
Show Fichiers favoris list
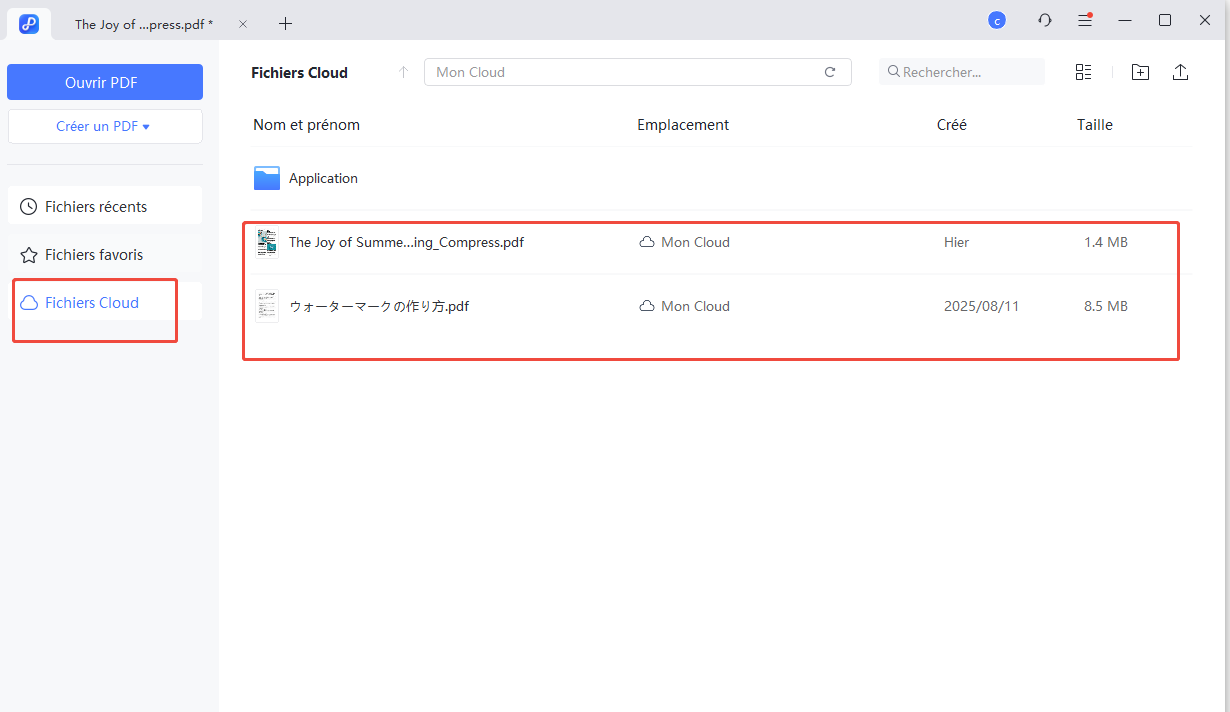click(95, 254)
